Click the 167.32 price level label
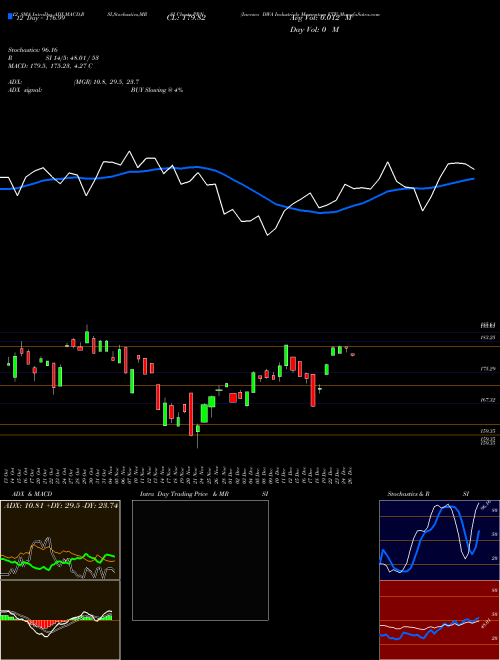Viewport: 500px width, 660px height. [488, 400]
